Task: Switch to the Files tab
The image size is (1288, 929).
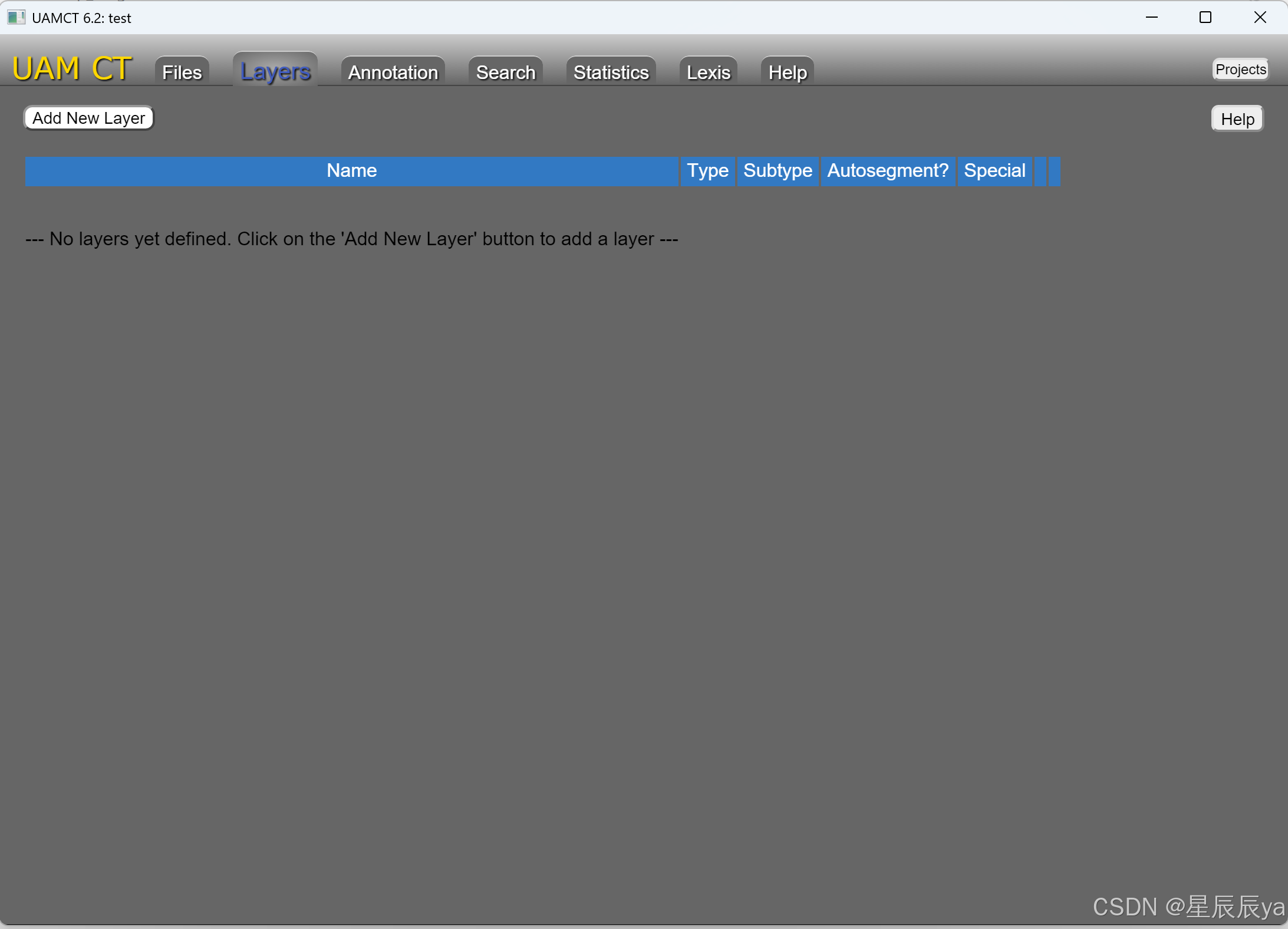Action: click(x=180, y=71)
